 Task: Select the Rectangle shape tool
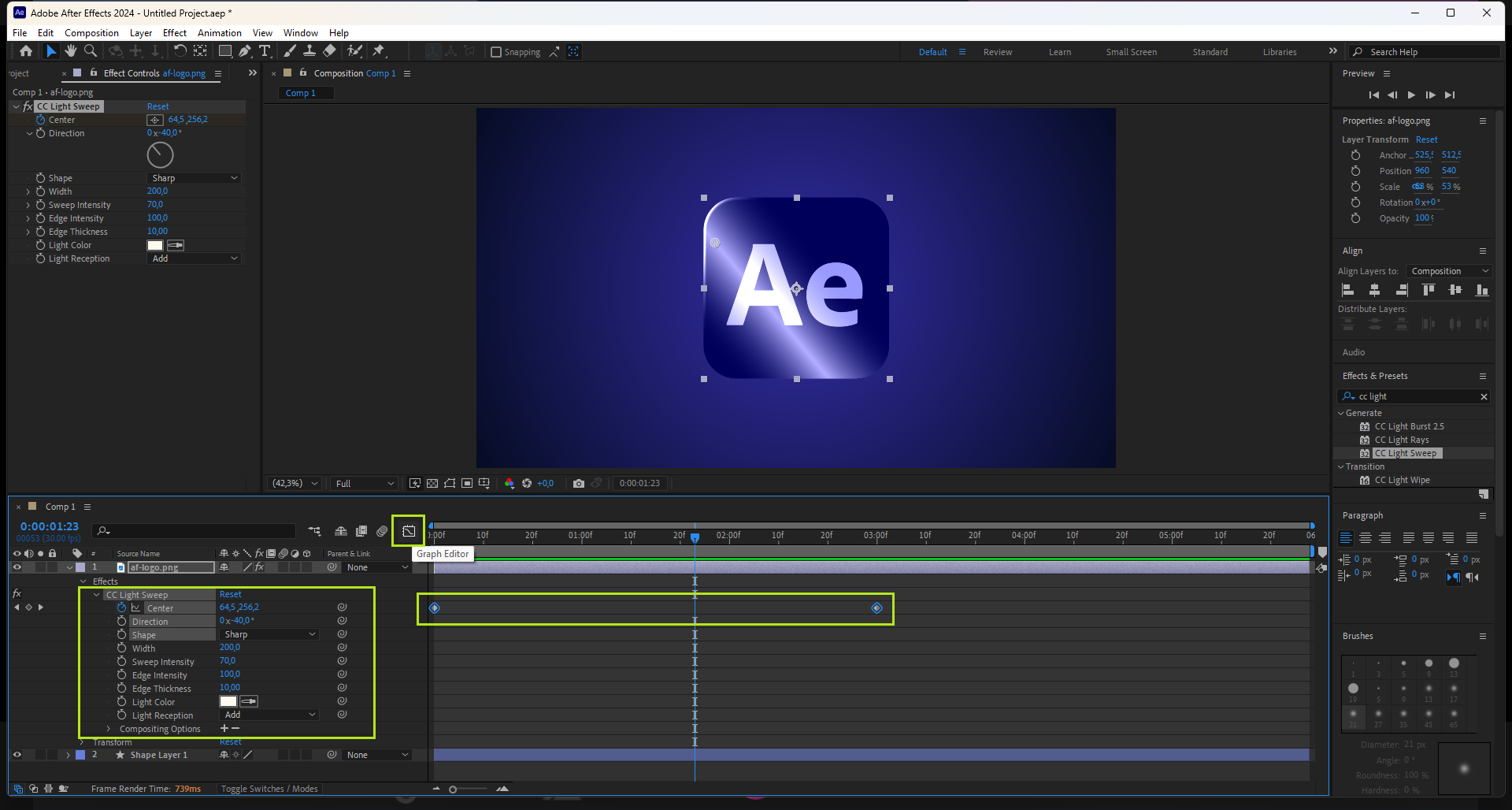click(x=224, y=51)
